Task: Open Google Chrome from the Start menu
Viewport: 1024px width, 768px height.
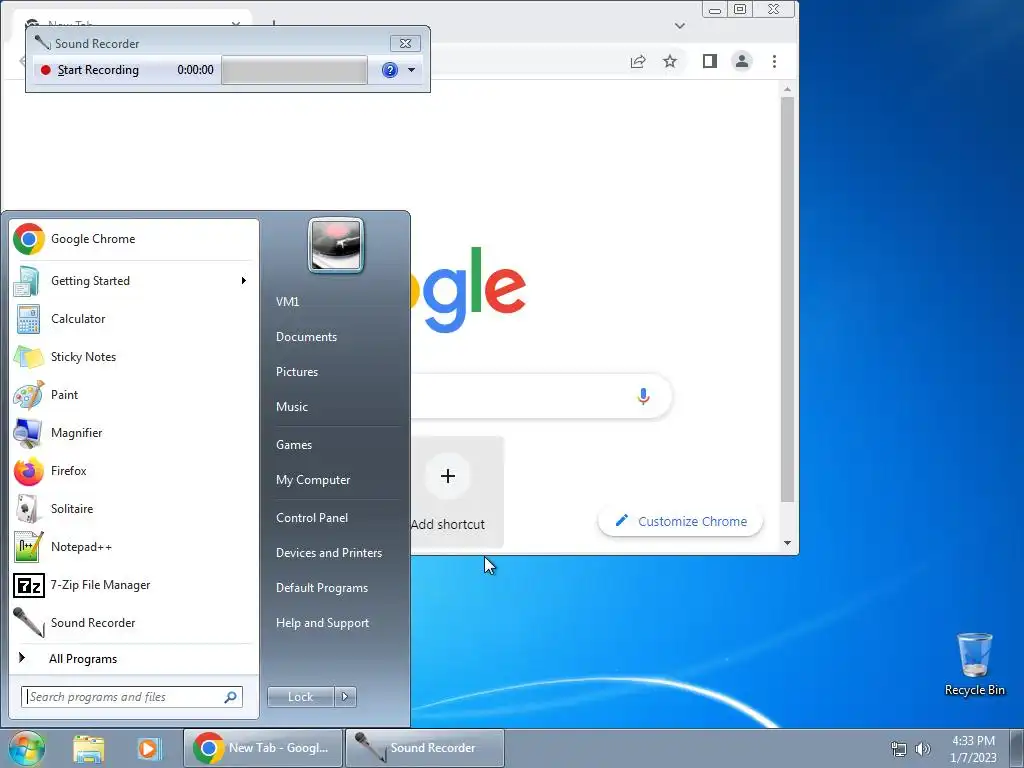Action: click(134, 239)
